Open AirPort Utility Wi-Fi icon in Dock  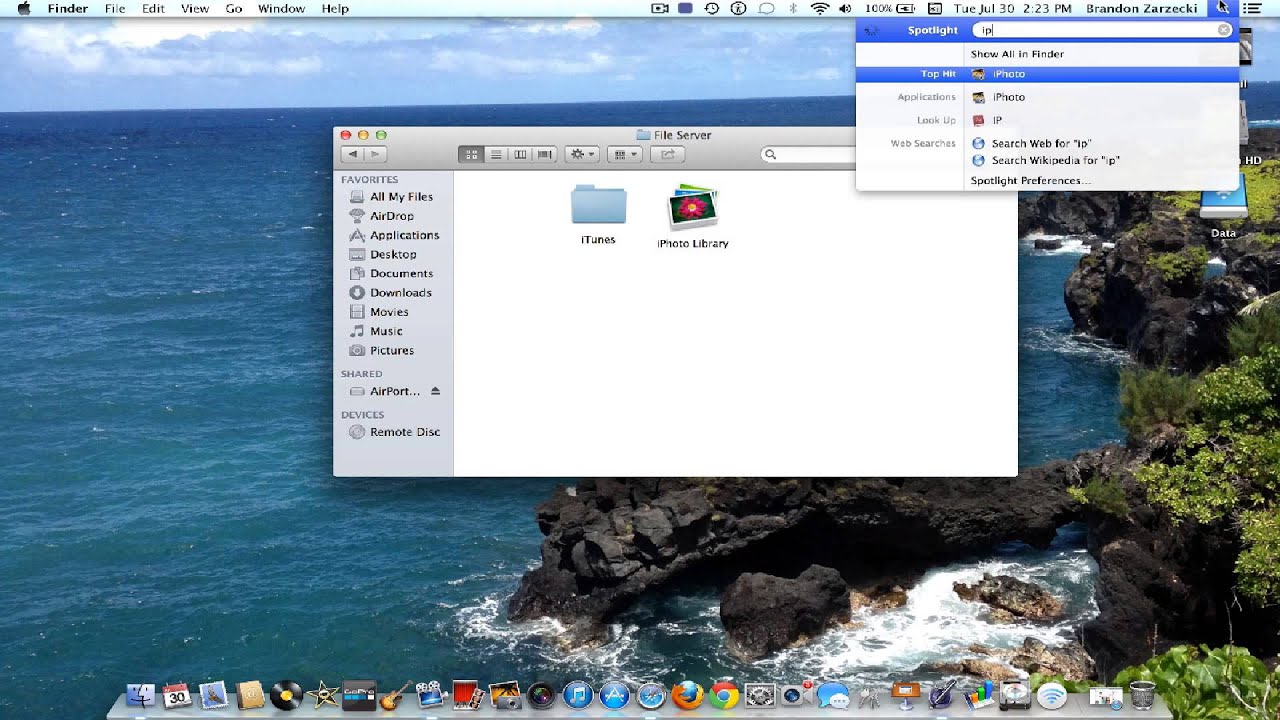[1051, 695]
